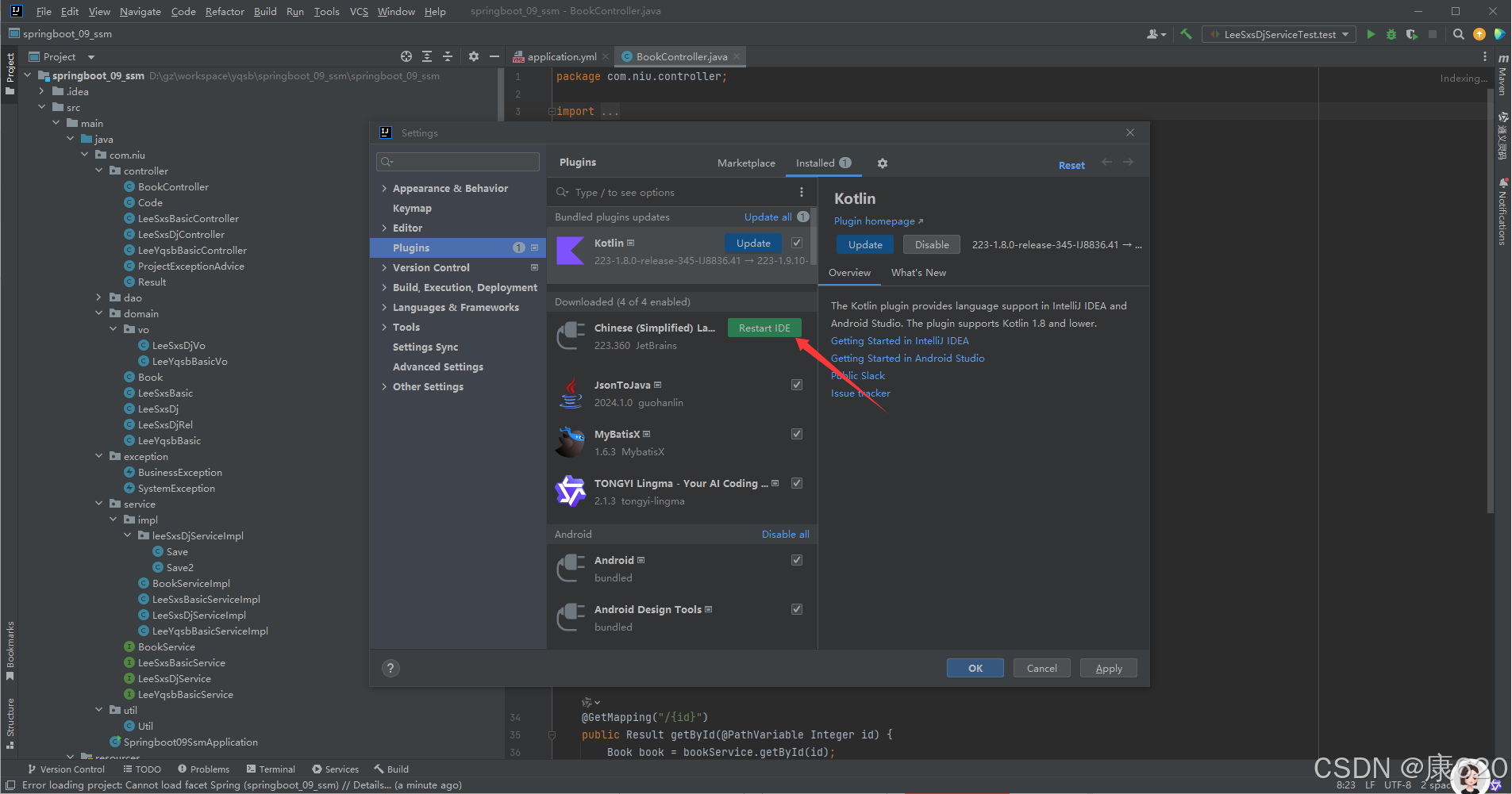This screenshot has height=794, width=1512.
Task: Expand Other Settings section
Action: [x=384, y=386]
